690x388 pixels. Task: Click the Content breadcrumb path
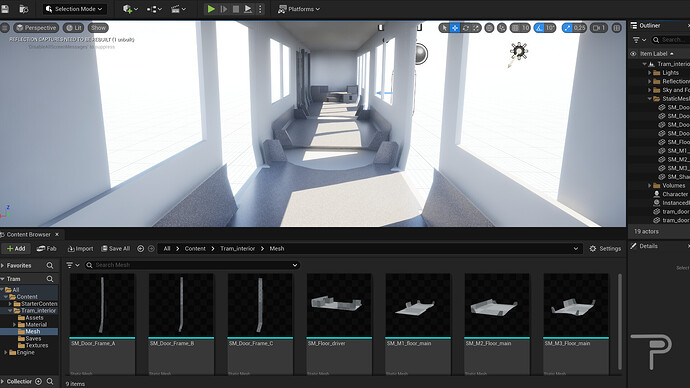[195, 249]
